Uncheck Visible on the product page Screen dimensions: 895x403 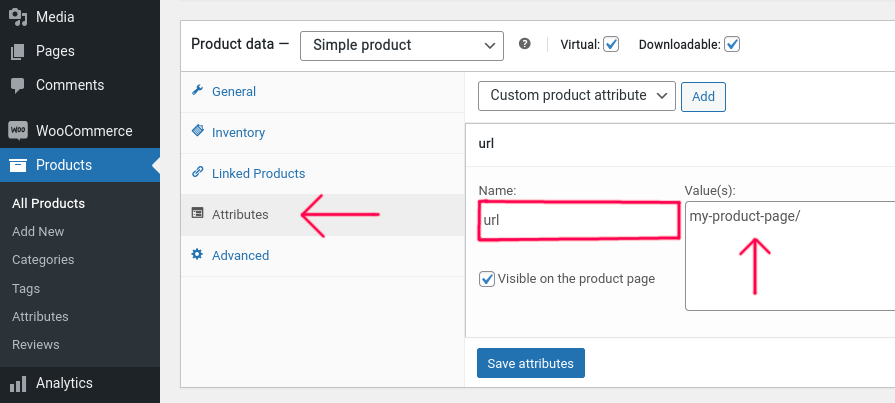tap(487, 279)
